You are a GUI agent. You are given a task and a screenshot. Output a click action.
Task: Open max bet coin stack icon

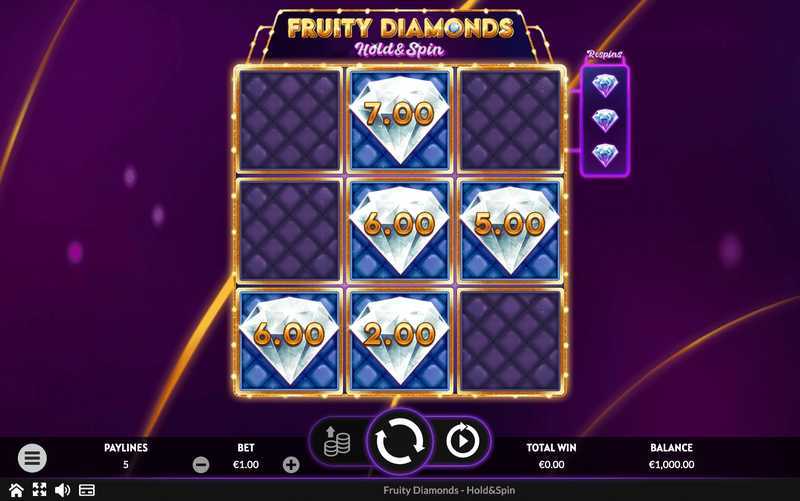point(337,441)
